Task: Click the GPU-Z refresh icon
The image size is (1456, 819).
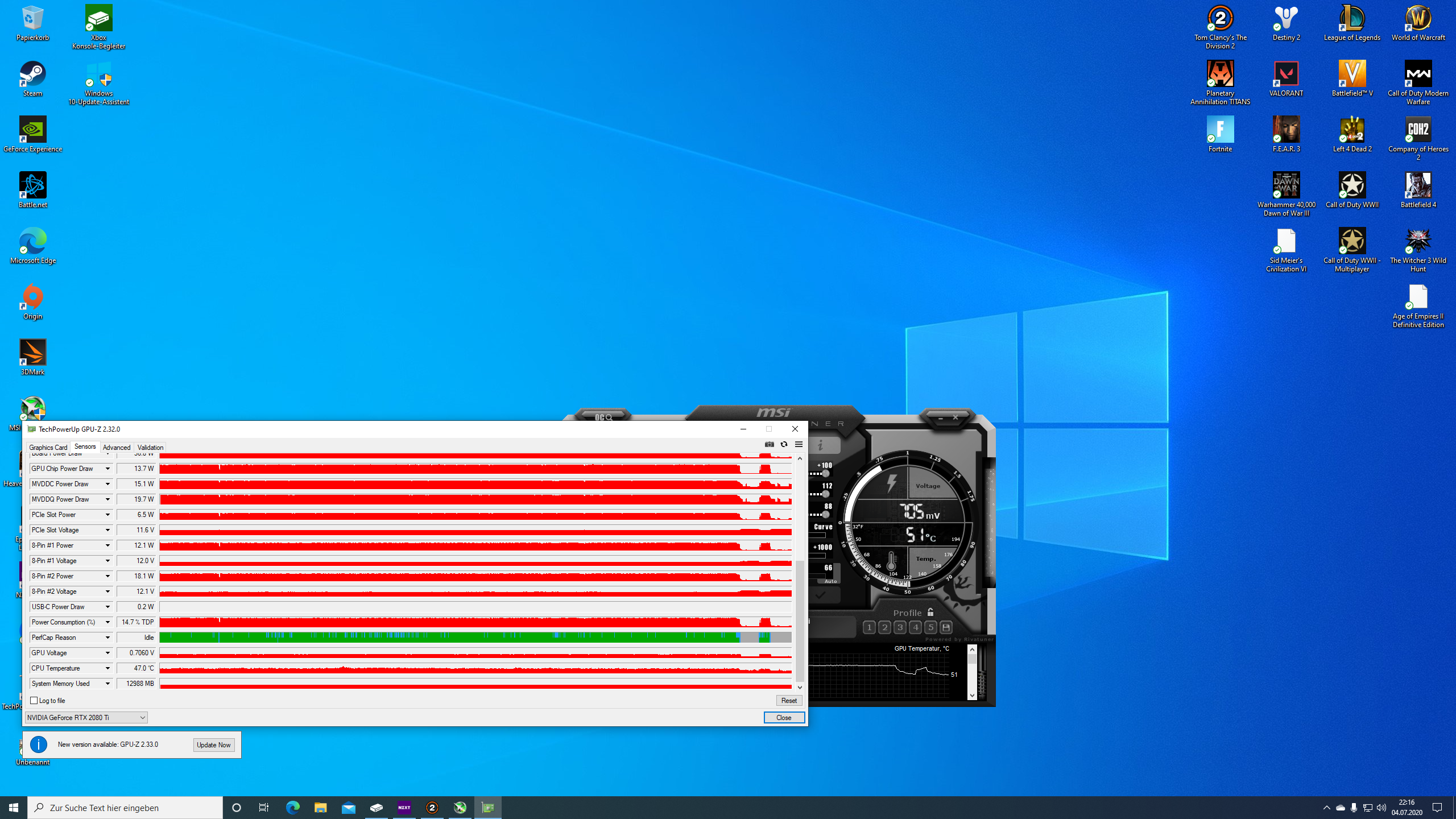Action: [x=784, y=444]
